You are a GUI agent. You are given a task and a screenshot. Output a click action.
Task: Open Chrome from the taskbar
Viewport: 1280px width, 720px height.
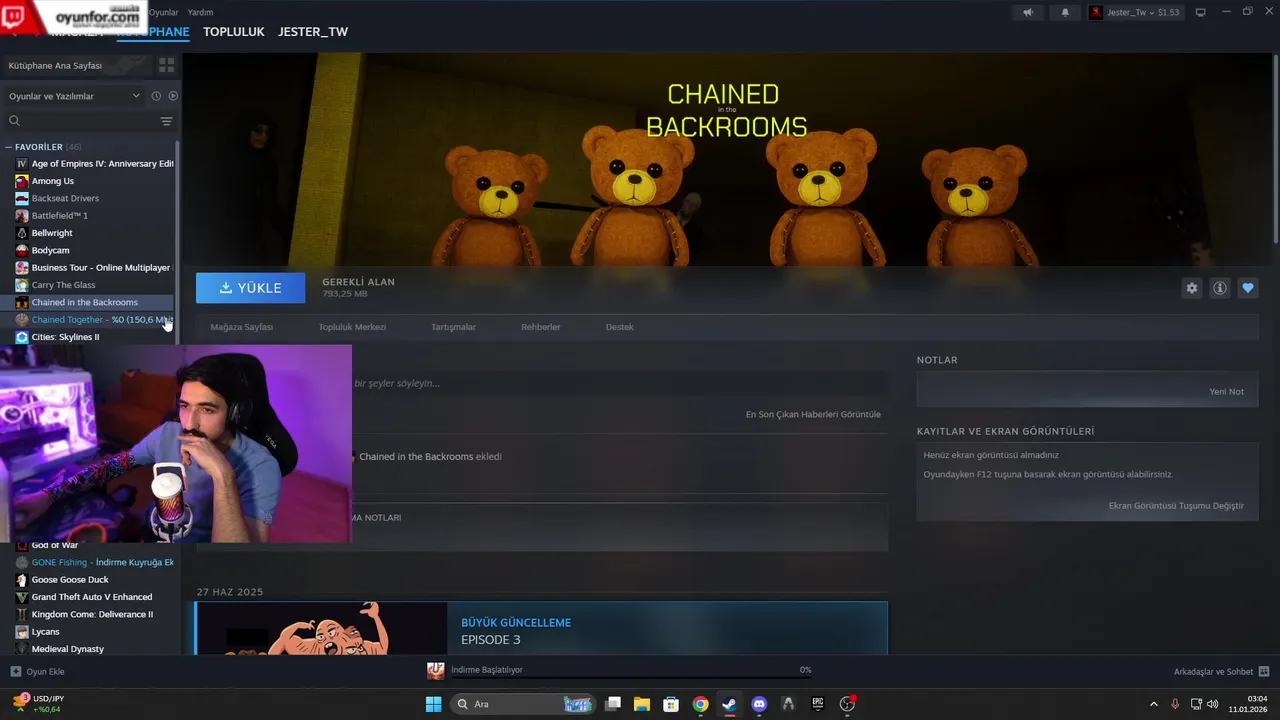(x=700, y=704)
